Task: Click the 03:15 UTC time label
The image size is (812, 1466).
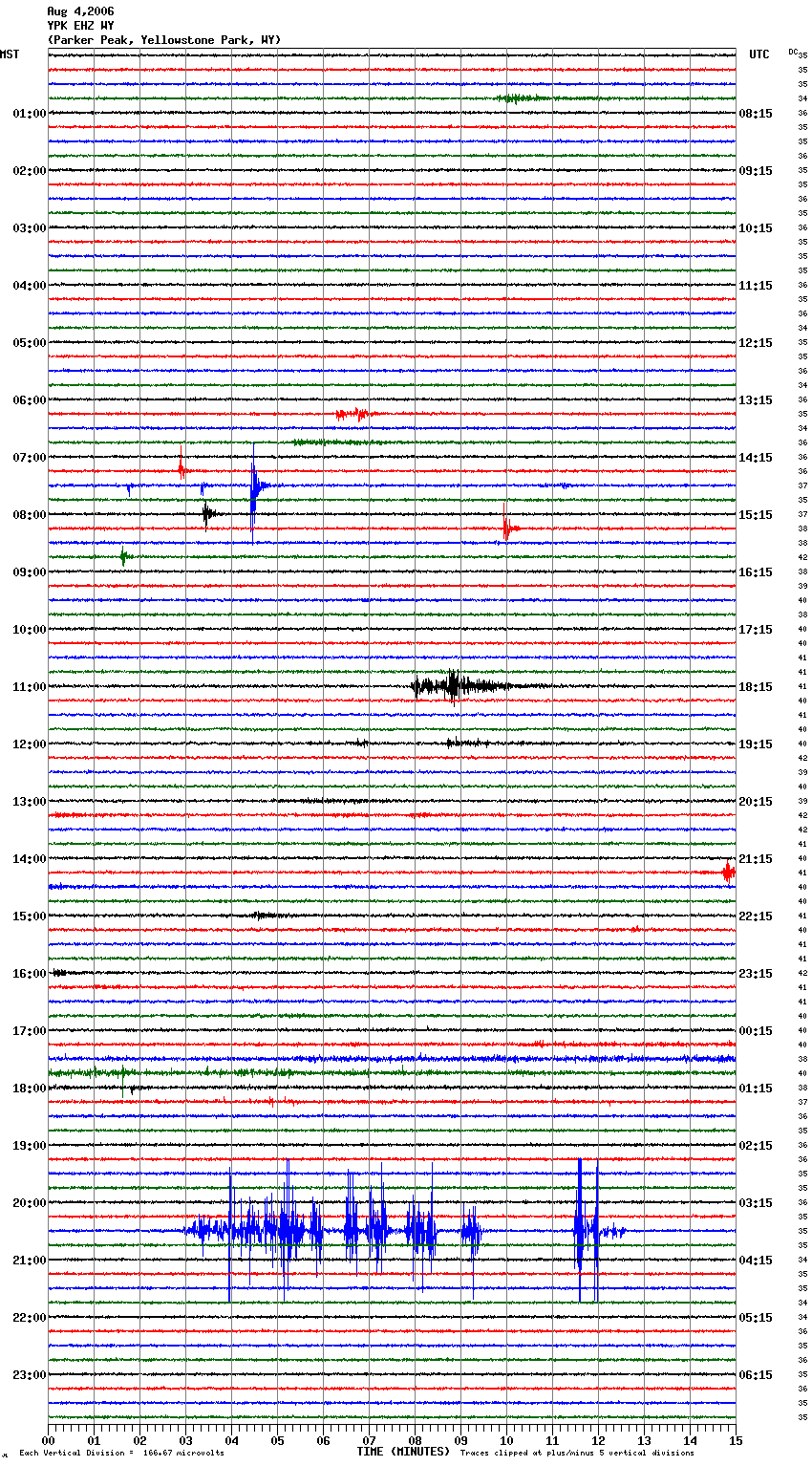Action: 756,1203
